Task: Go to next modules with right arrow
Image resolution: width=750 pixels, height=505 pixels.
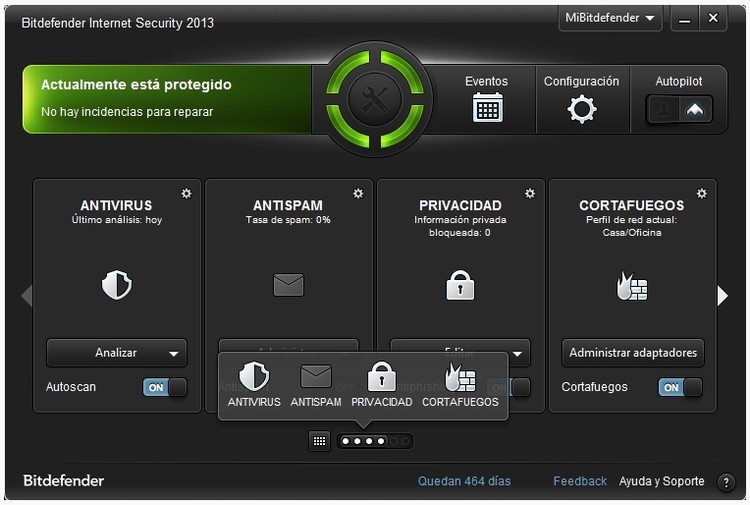Action: (x=723, y=296)
